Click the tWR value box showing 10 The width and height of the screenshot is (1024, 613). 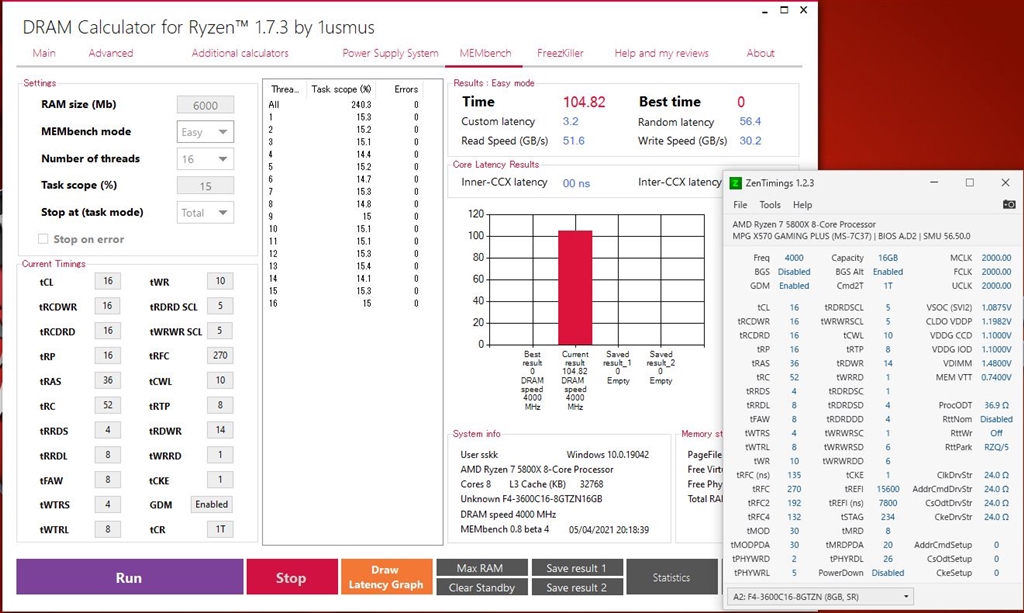(x=220, y=281)
